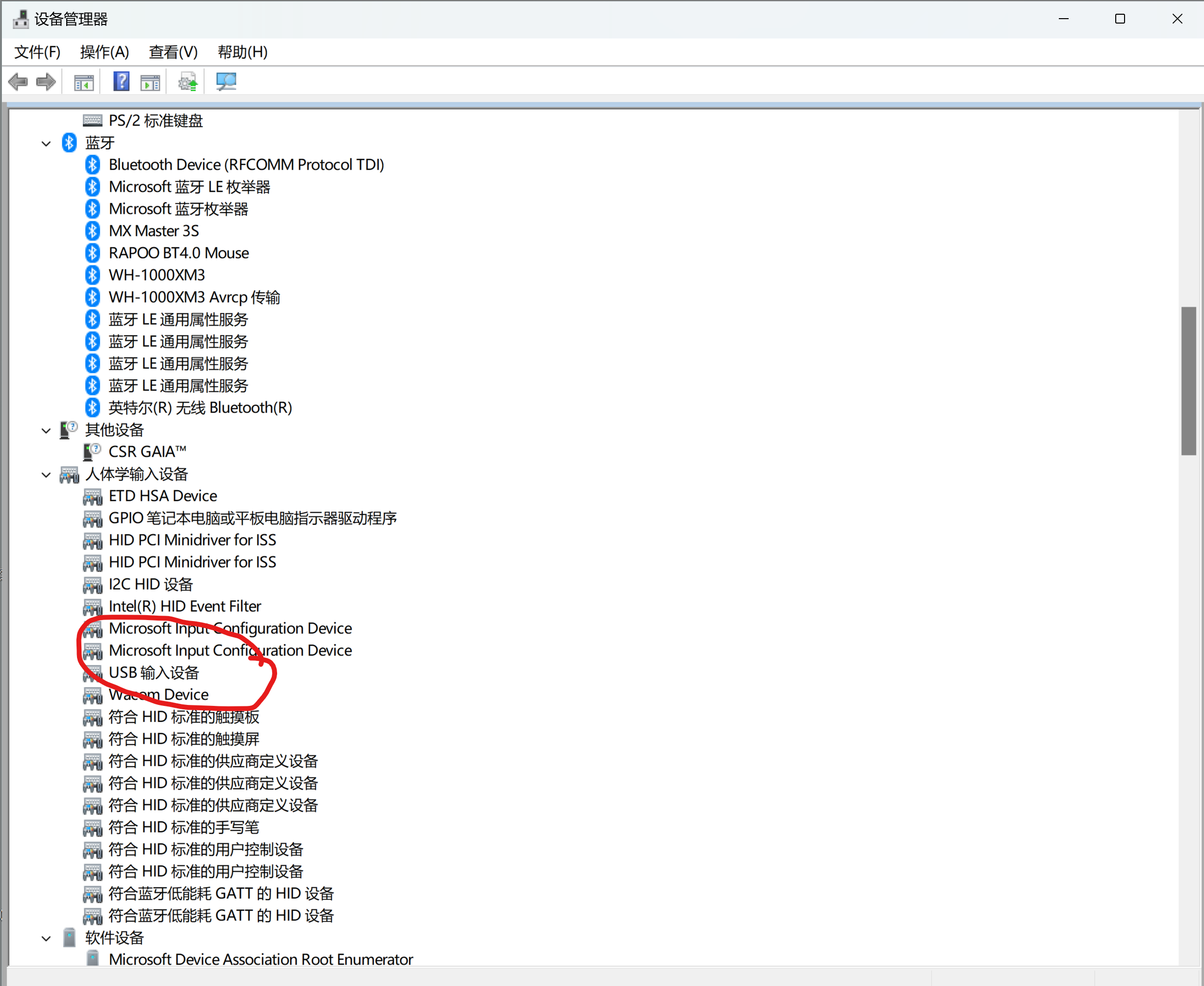Screen dimensions: 1204x986
Task: Select Bluetooth Device (RFCOMM Protocol TDI)
Action: [x=247, y=165]
